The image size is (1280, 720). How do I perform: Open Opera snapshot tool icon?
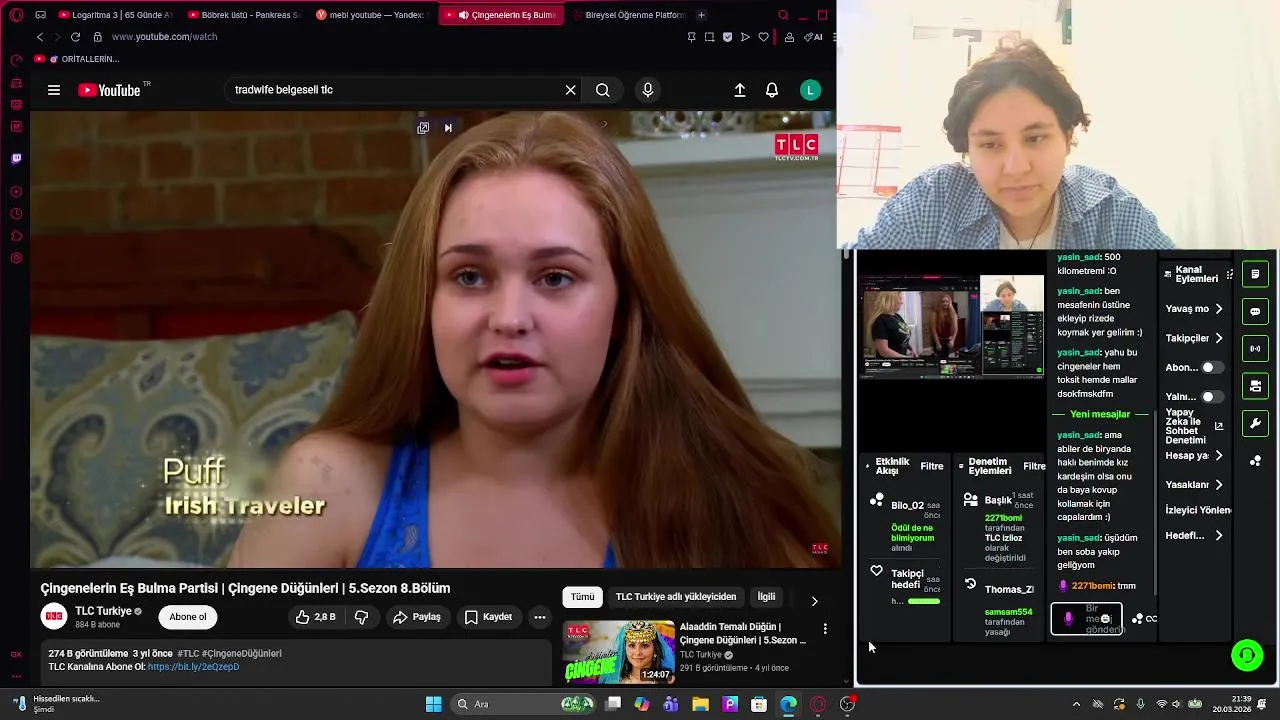[709, 37]
